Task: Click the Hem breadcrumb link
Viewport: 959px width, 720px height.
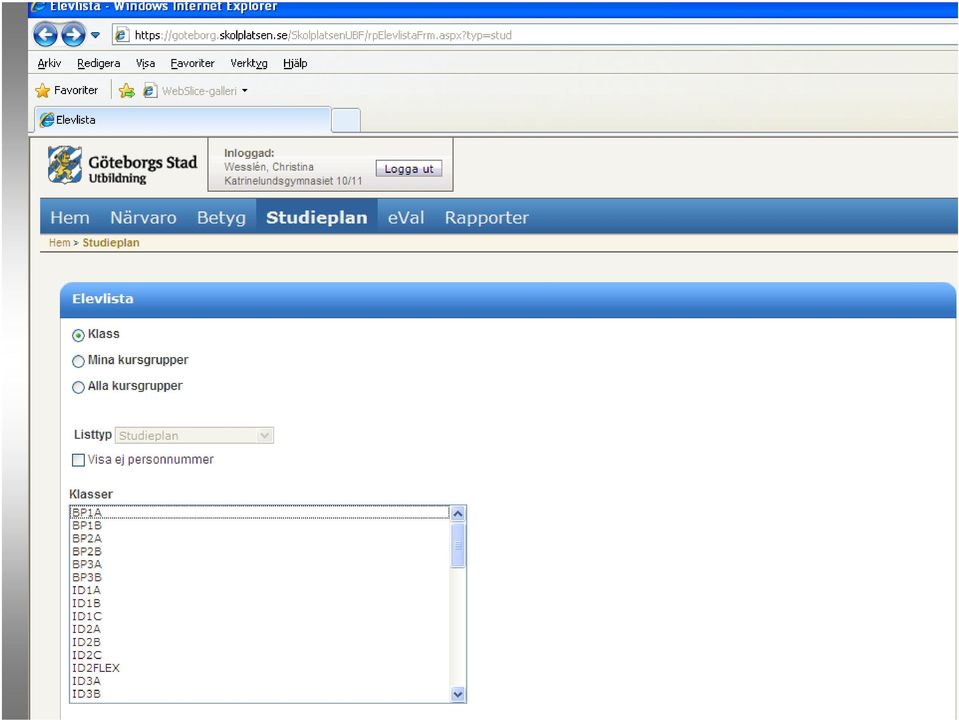Action: click(x=59, y=243)
